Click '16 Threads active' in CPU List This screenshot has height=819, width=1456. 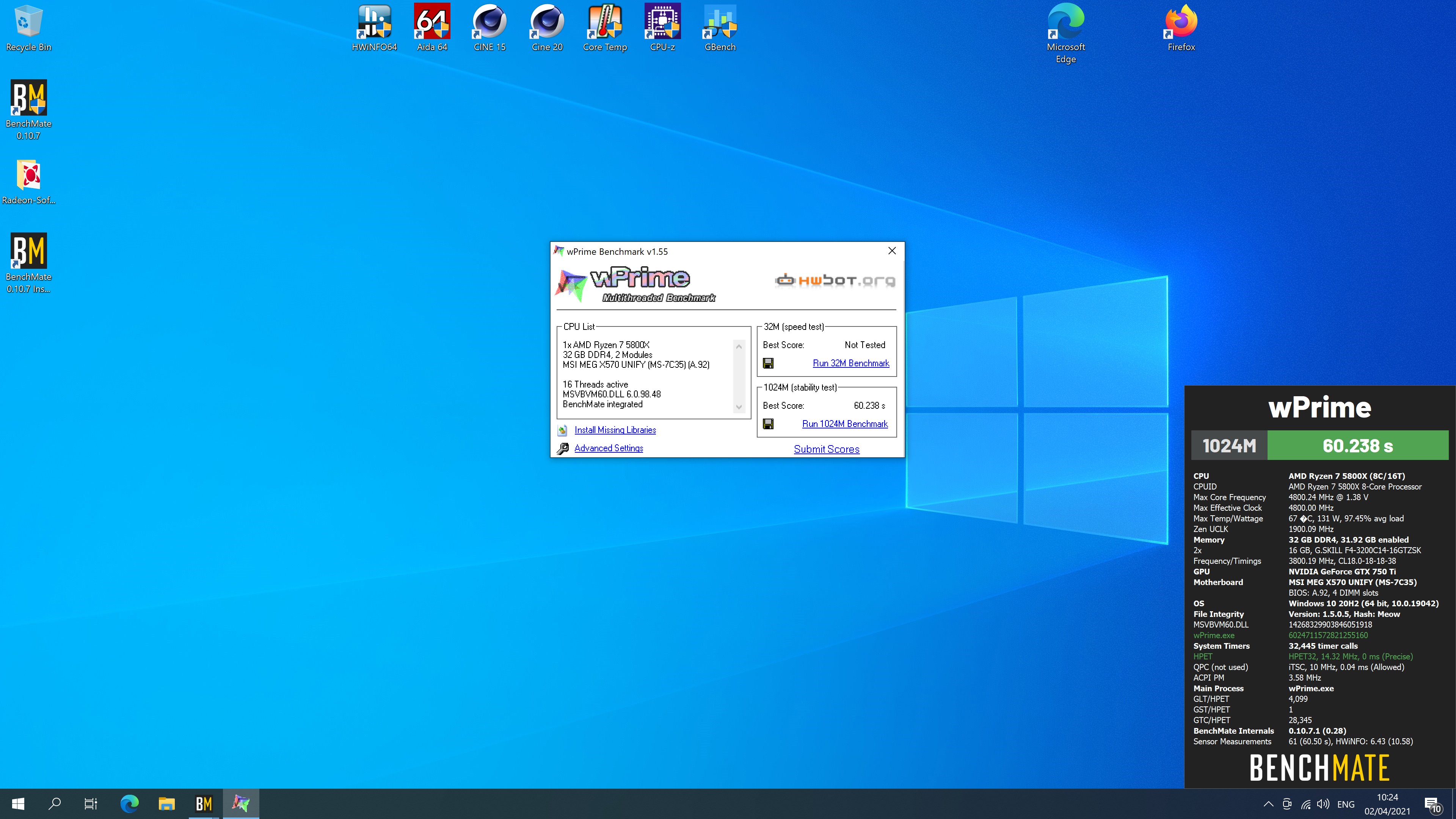tap(595, 384)
